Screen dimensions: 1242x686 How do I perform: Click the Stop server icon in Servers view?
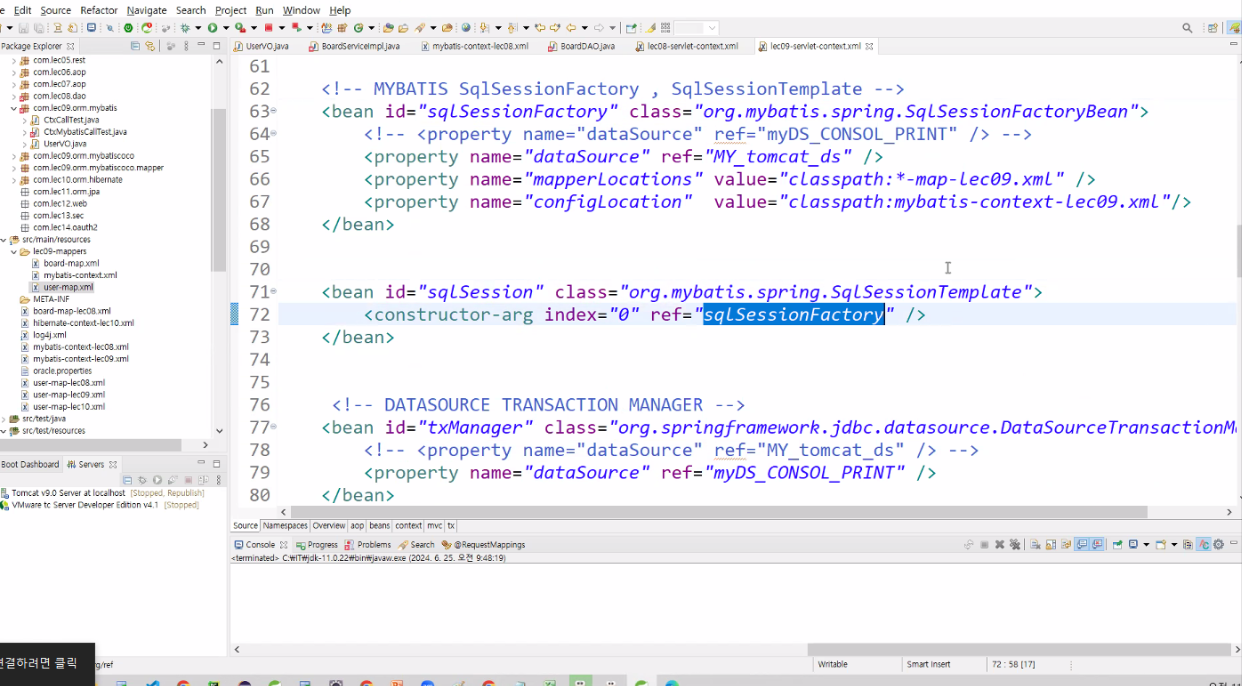(188, 480)
